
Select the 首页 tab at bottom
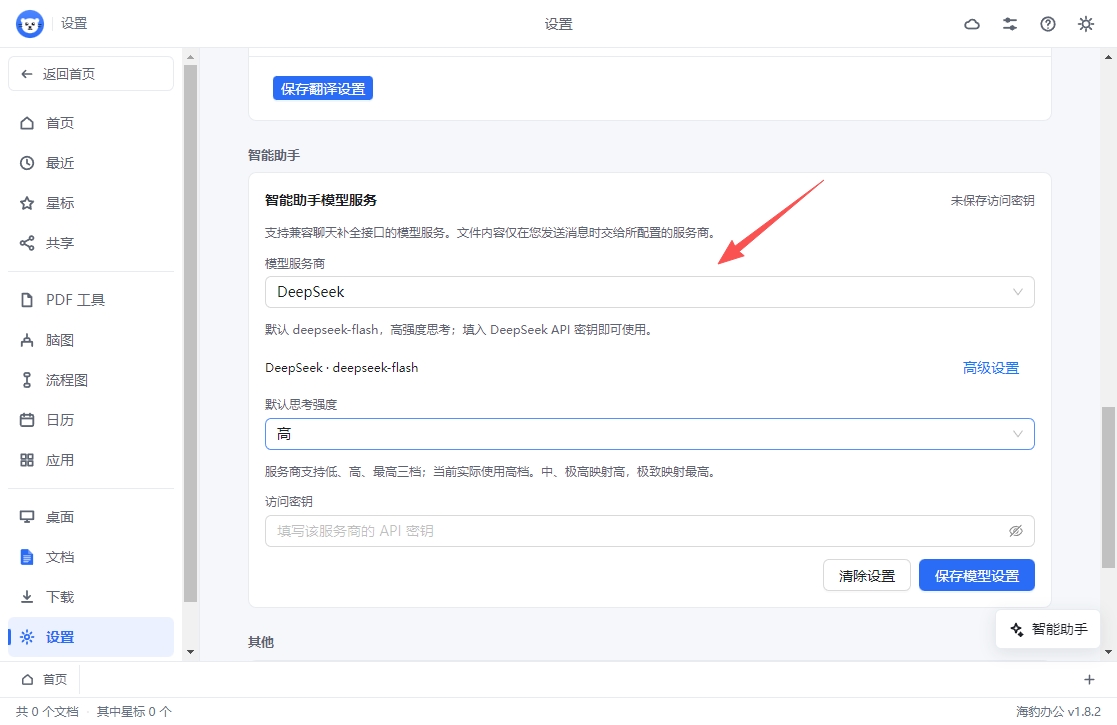point(44,679)
